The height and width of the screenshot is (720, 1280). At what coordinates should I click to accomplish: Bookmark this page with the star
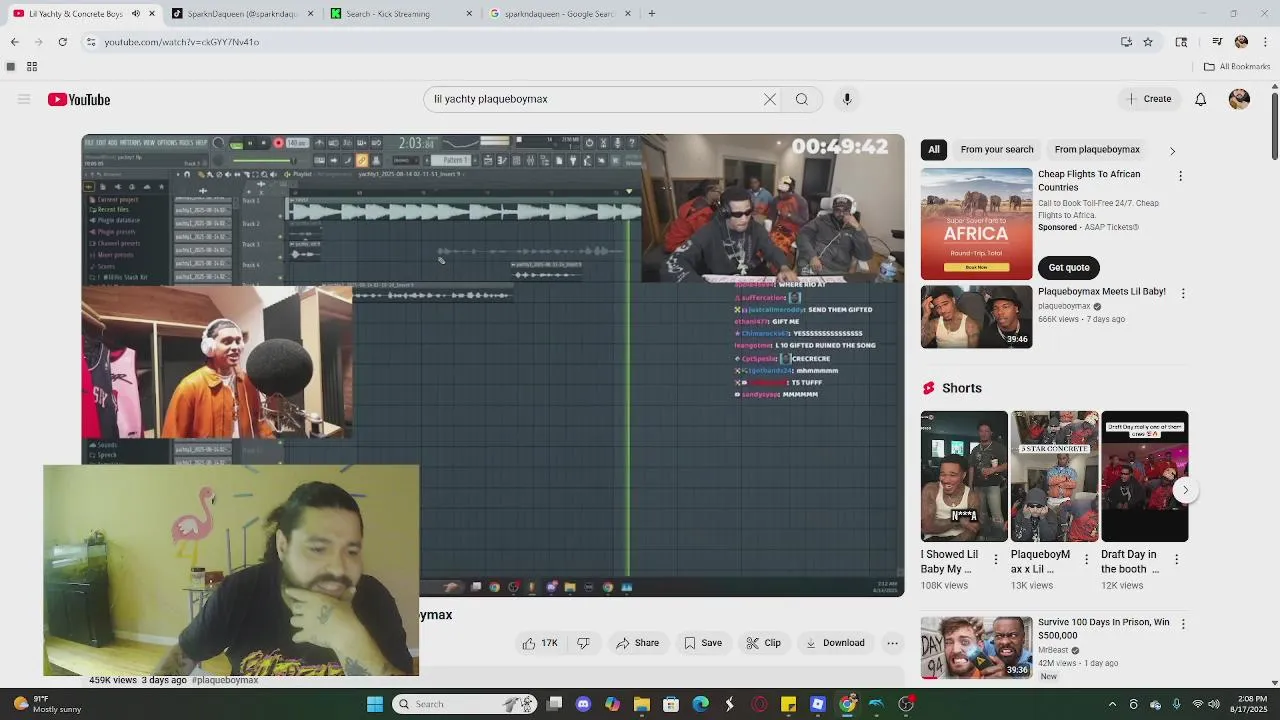[x=1148, y=42]
